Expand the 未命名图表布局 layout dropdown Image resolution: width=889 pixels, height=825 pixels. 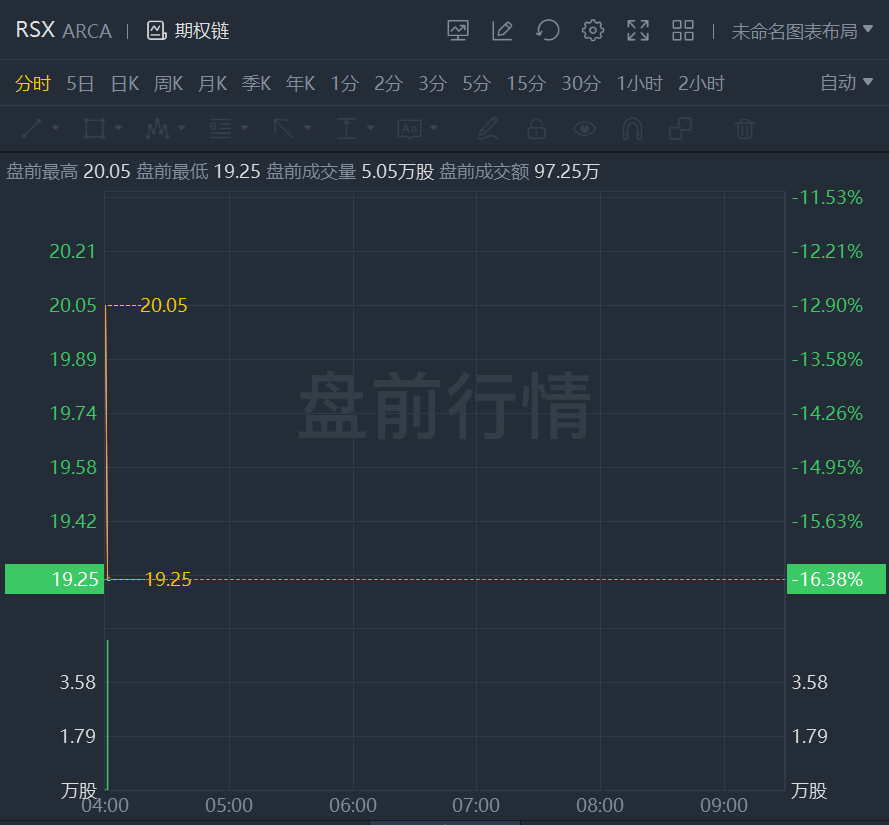click(802, 31)
